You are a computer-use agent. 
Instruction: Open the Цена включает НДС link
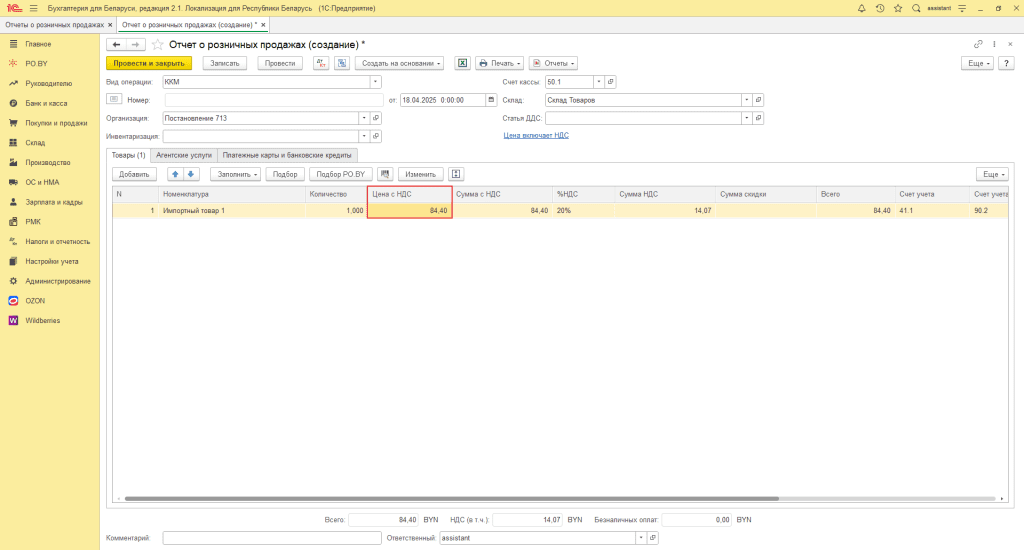(x=536, y=135)
